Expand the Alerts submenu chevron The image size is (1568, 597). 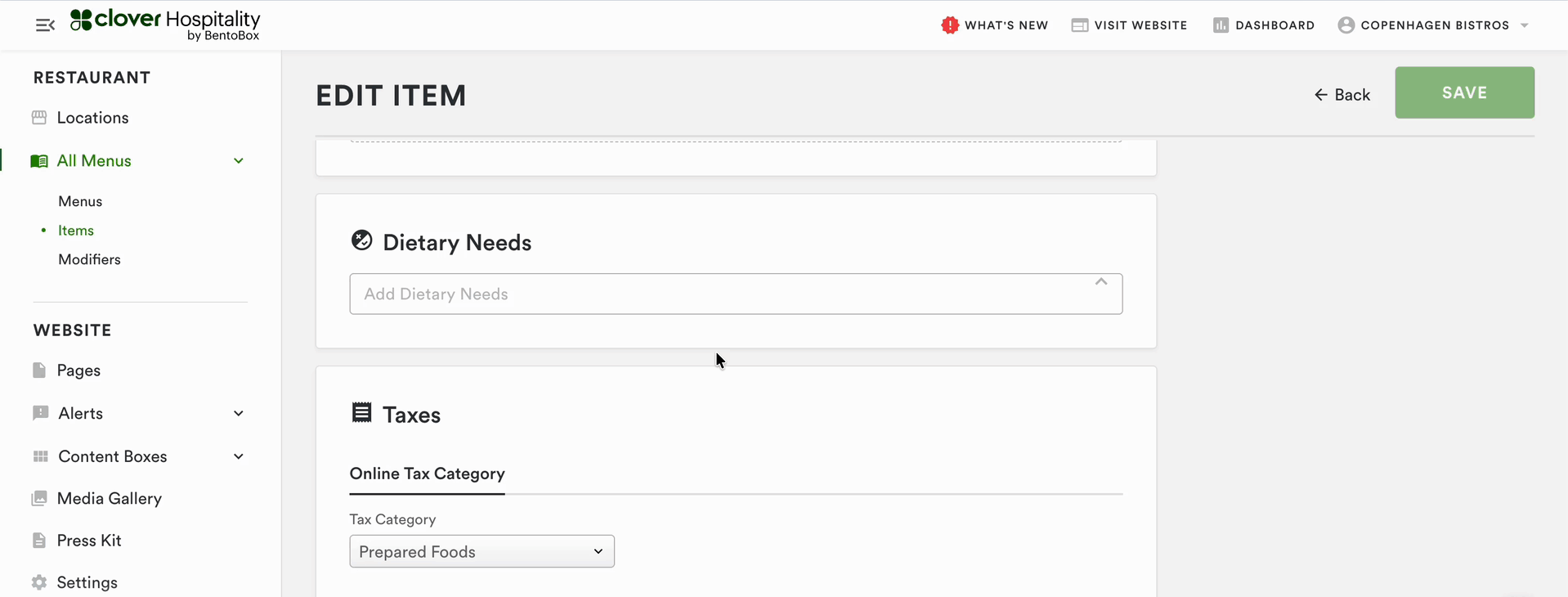[239, 414]
